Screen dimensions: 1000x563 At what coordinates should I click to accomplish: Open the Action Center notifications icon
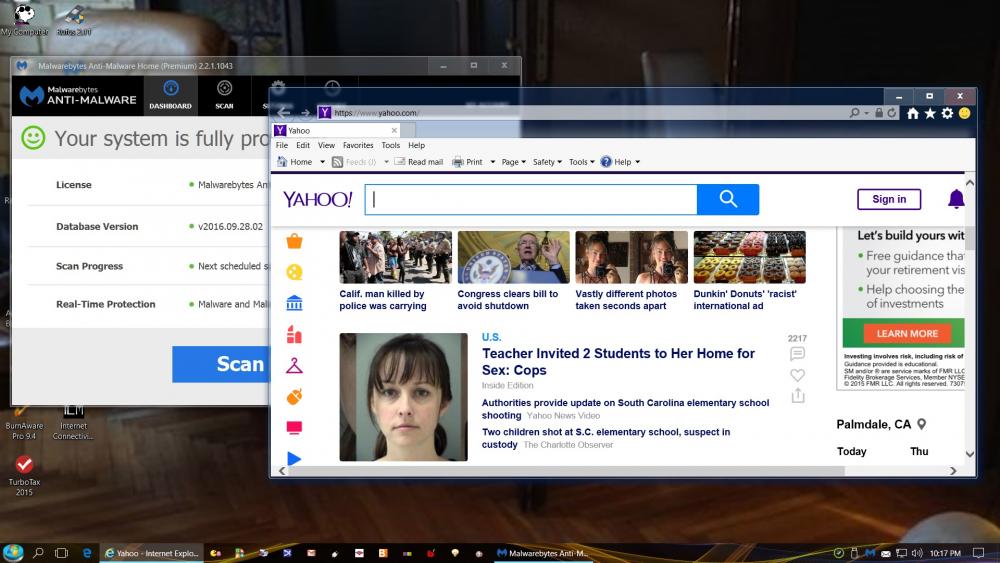(978, 553)
